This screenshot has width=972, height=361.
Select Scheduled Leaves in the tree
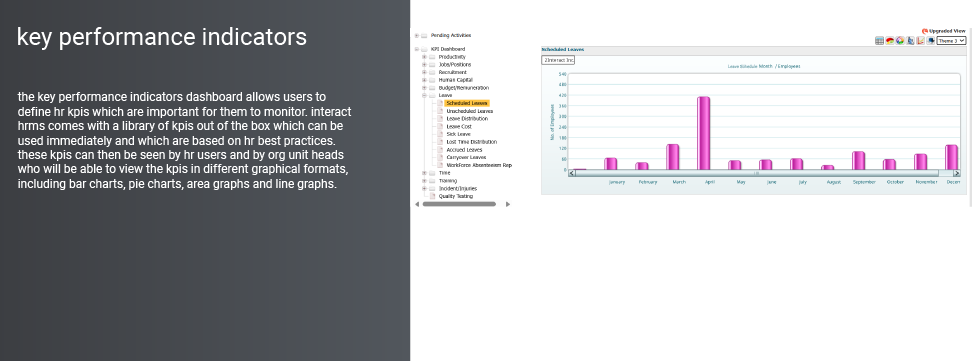(467, 104)
